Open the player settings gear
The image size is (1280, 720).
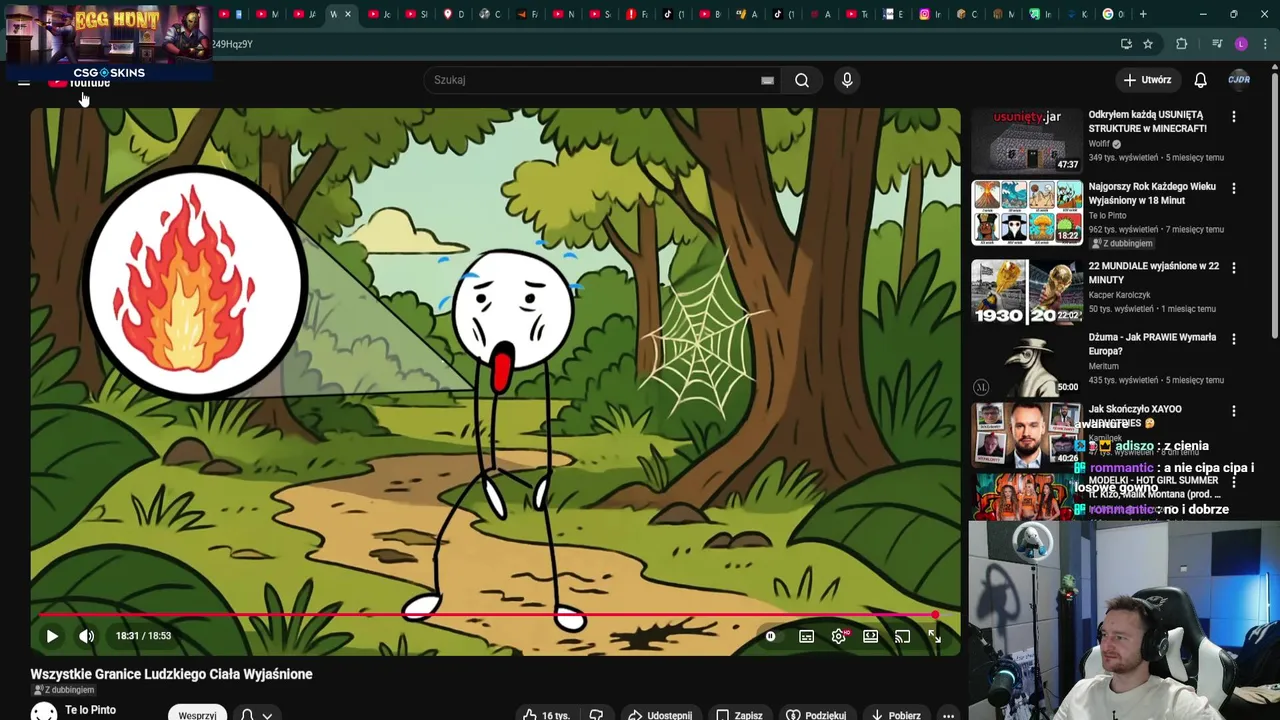tap(839, 636)
